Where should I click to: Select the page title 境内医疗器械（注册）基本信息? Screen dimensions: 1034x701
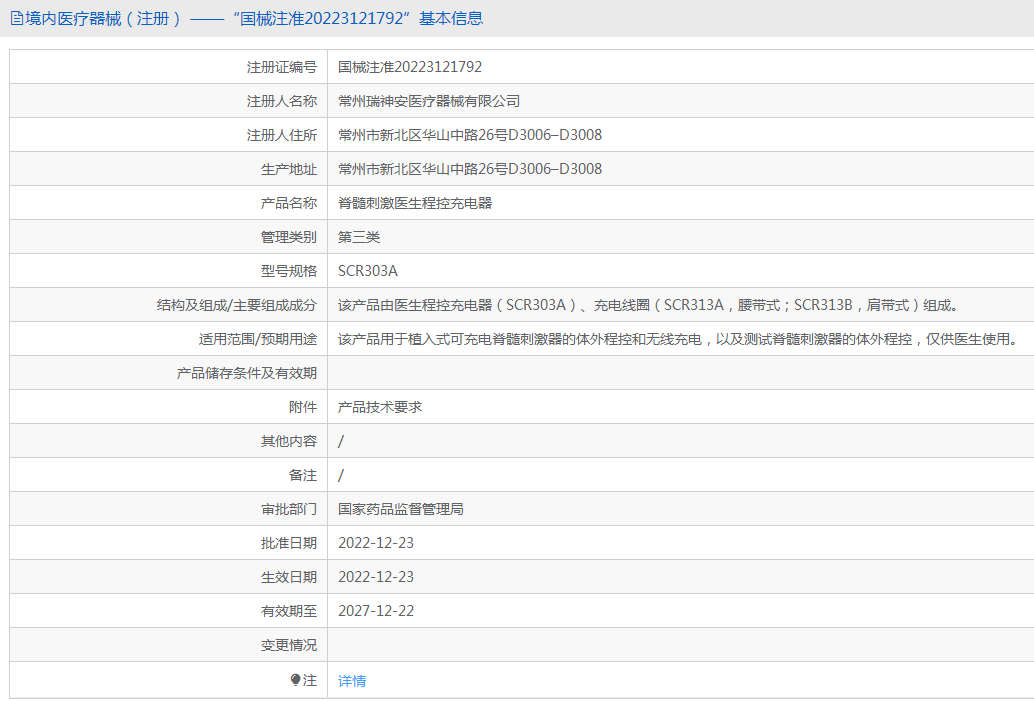click(x=247, y=18)
